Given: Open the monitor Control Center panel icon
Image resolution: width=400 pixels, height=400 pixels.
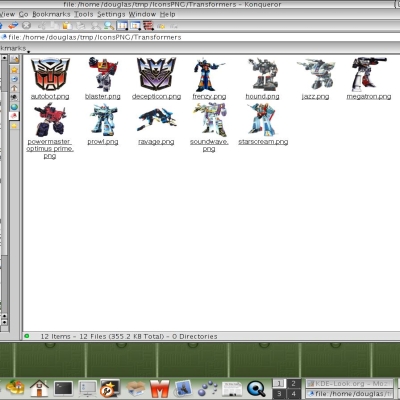Looking at the screenshot, I should coord(87,388).
